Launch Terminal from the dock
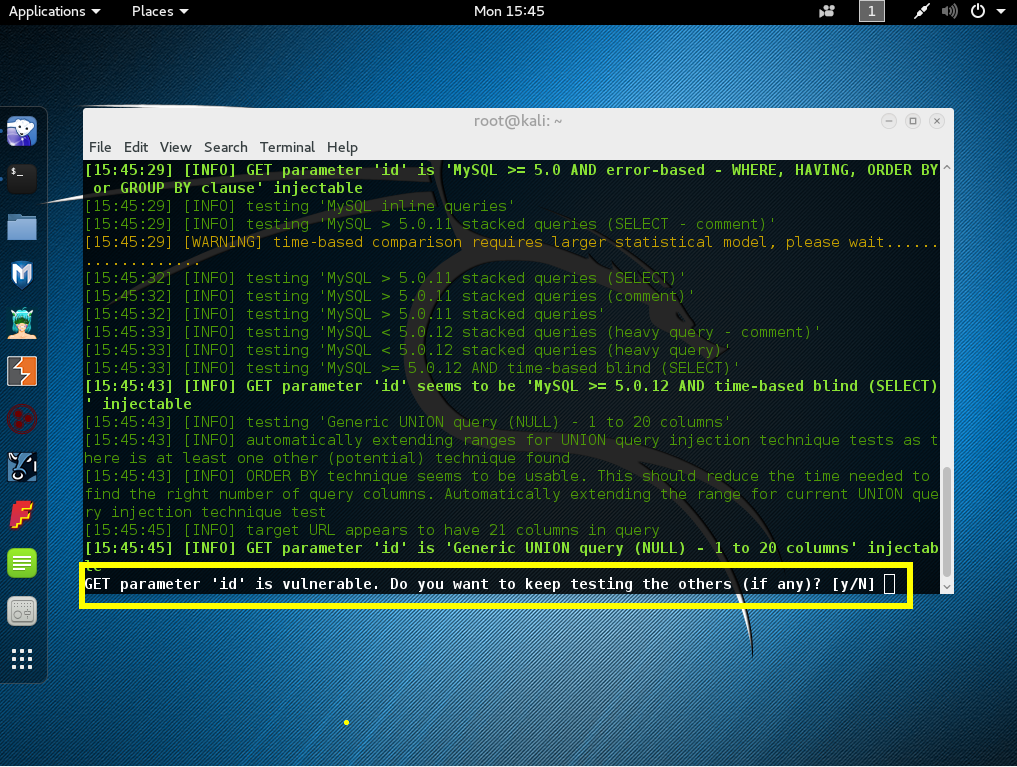The height and width of the screenshot is (767, 1017). point(22,179)
